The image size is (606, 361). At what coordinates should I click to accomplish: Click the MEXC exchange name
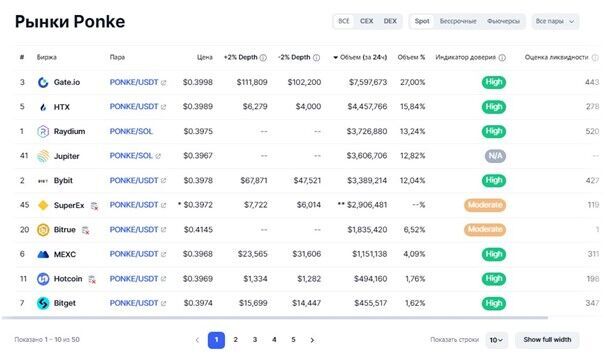point(65,255)
